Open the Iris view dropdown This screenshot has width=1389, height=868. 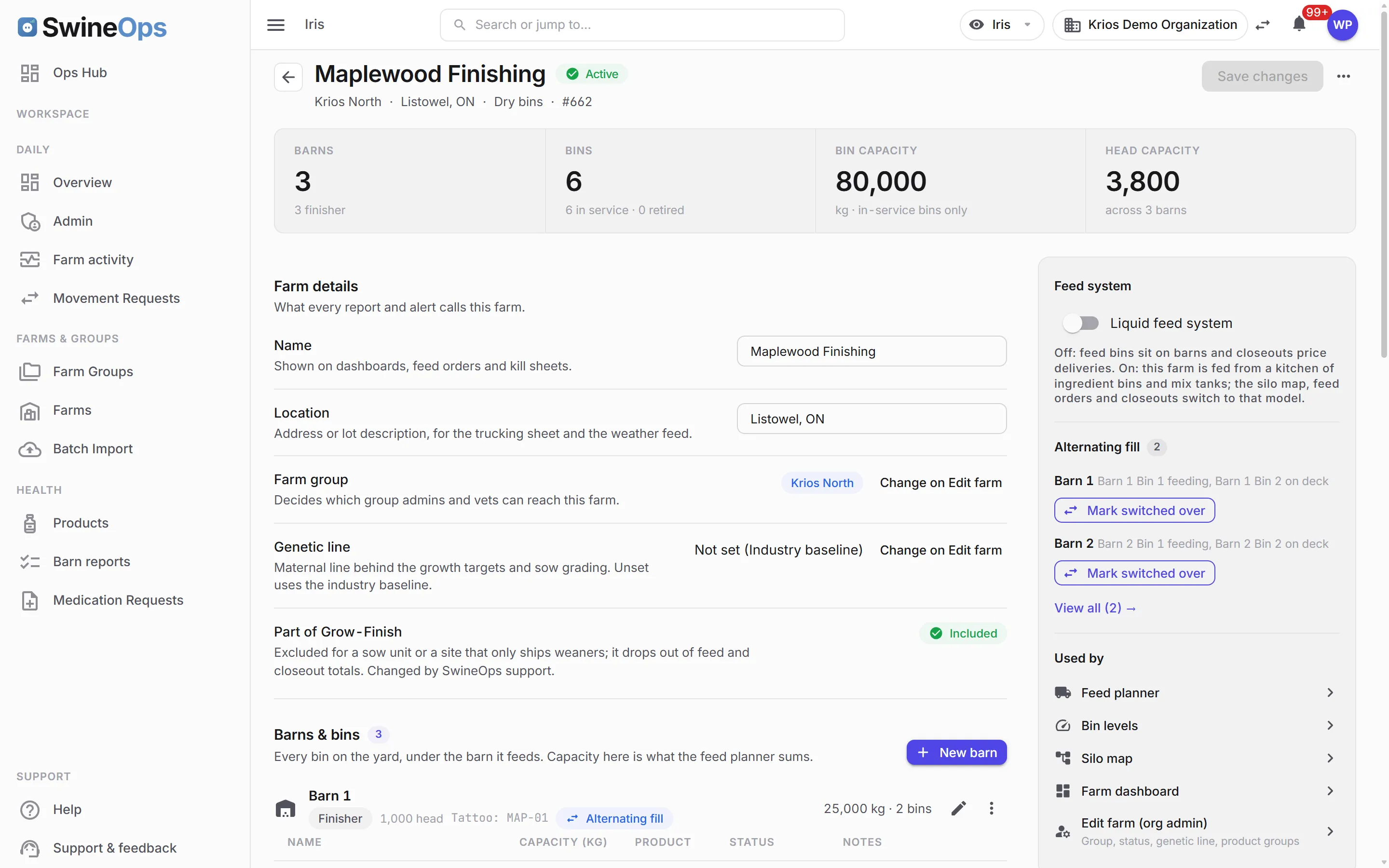(x=1001, y=25)
